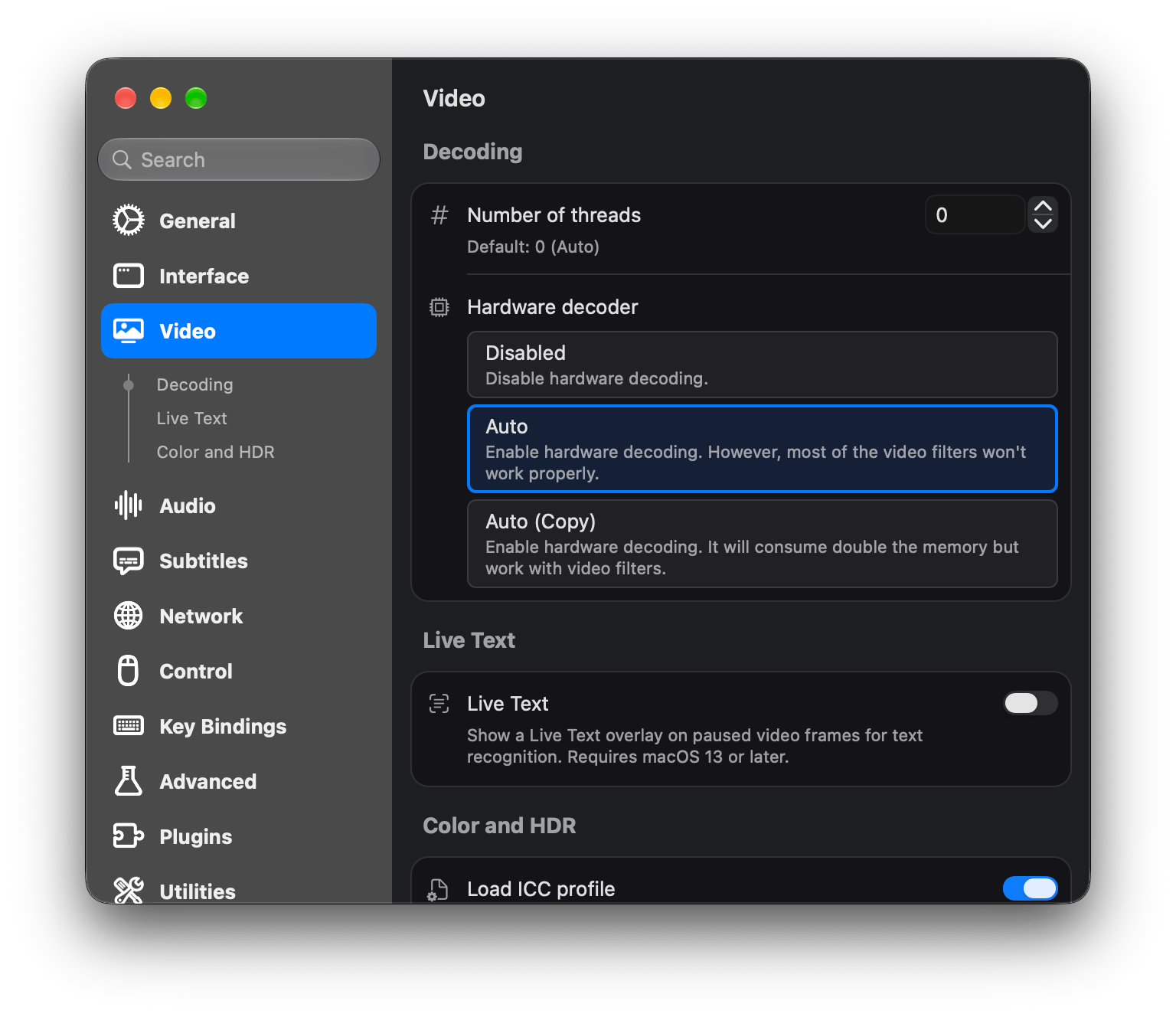Jump to Live Text section in sidebar
1176x1017 pixels.
pos(192,418)
